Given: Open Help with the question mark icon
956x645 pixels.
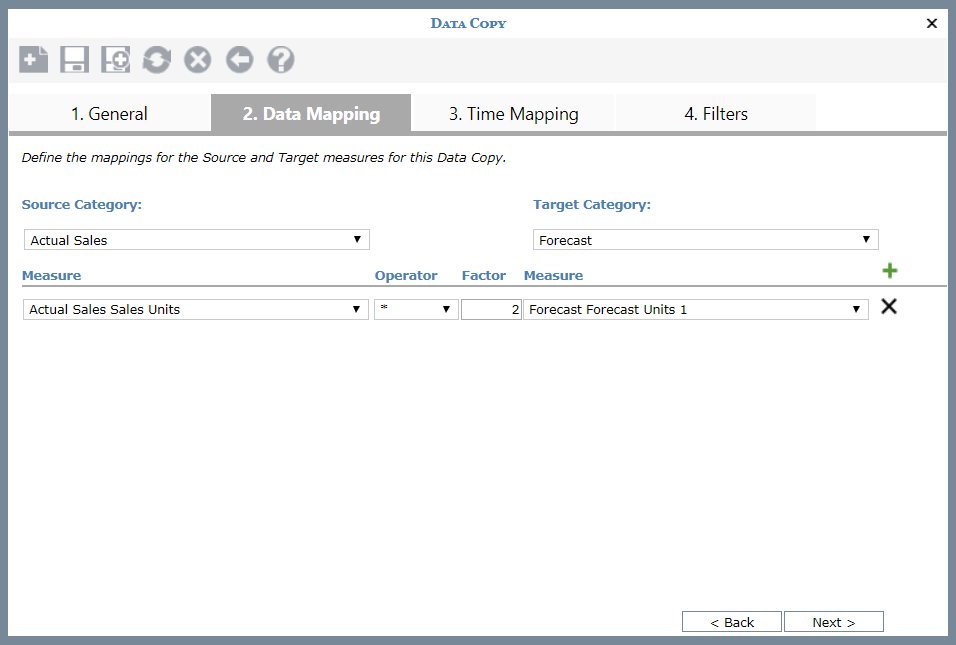Looking at the screenshot, I should pos(281,60).
